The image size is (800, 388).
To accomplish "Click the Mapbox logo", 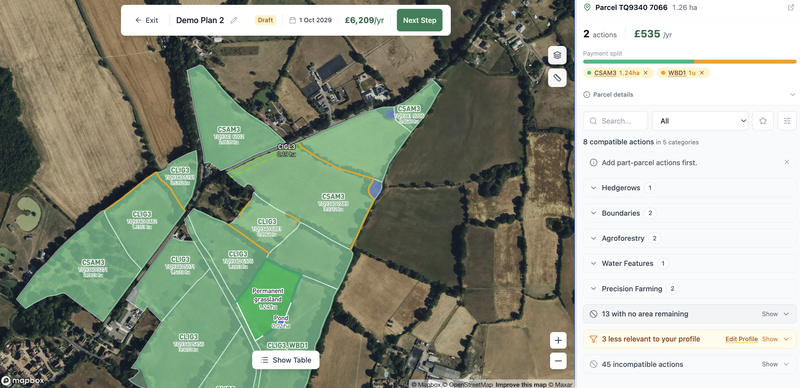I will [22, 381].
